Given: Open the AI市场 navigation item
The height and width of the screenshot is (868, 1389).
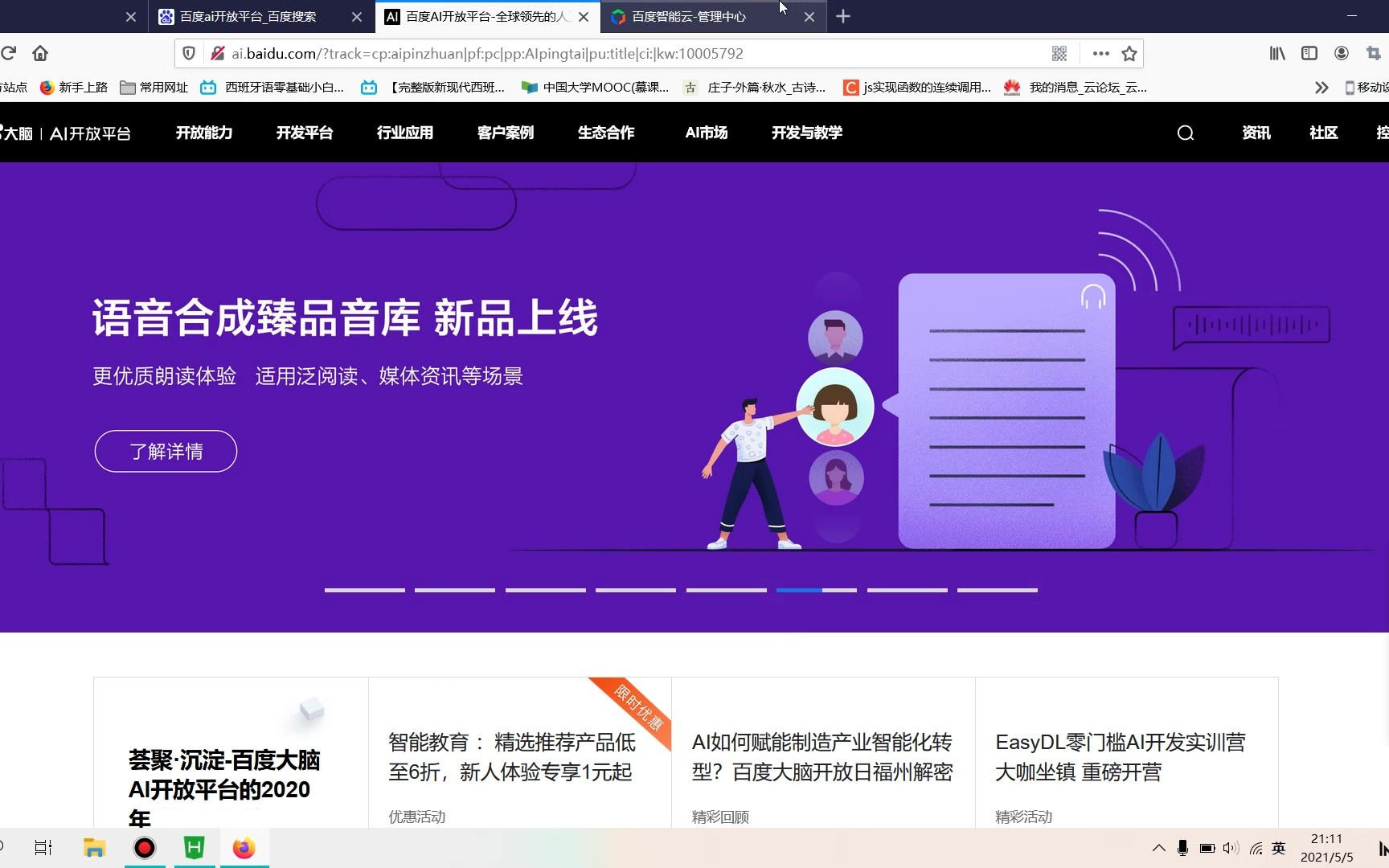Looking at the screenshot, I should pos(707,133).
